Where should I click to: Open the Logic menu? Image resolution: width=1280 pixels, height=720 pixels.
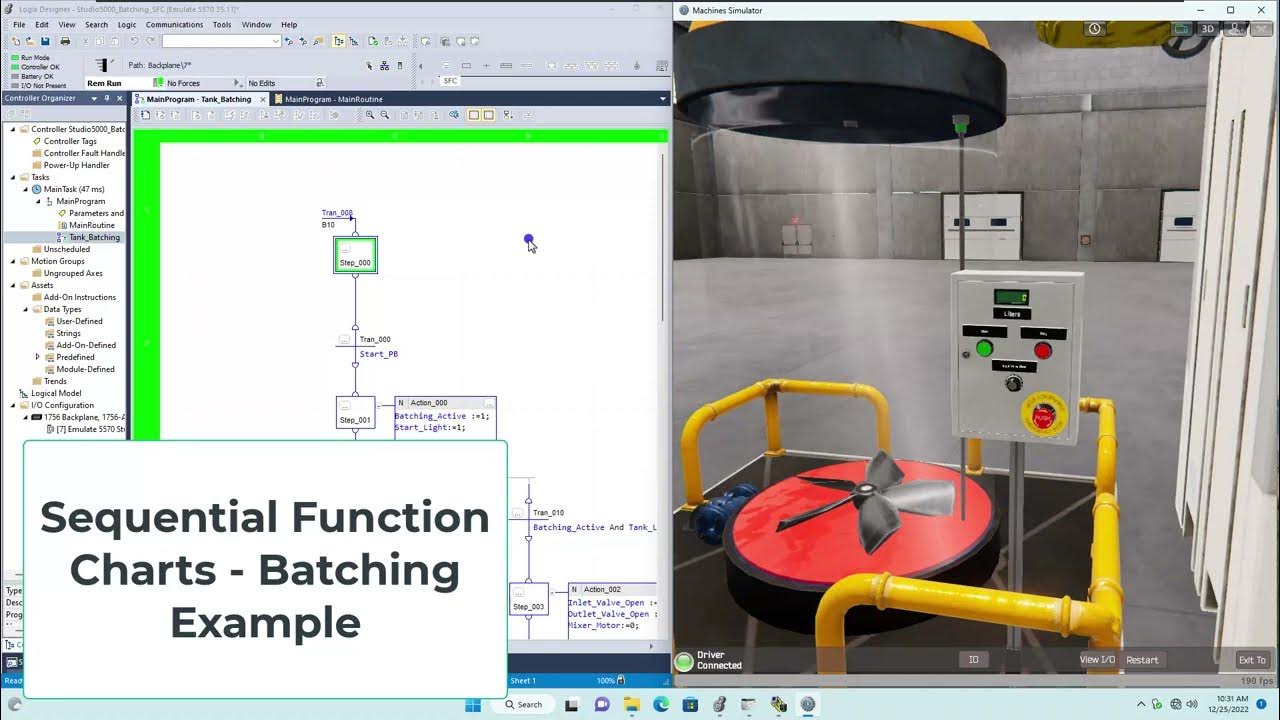tap(127, 24)
